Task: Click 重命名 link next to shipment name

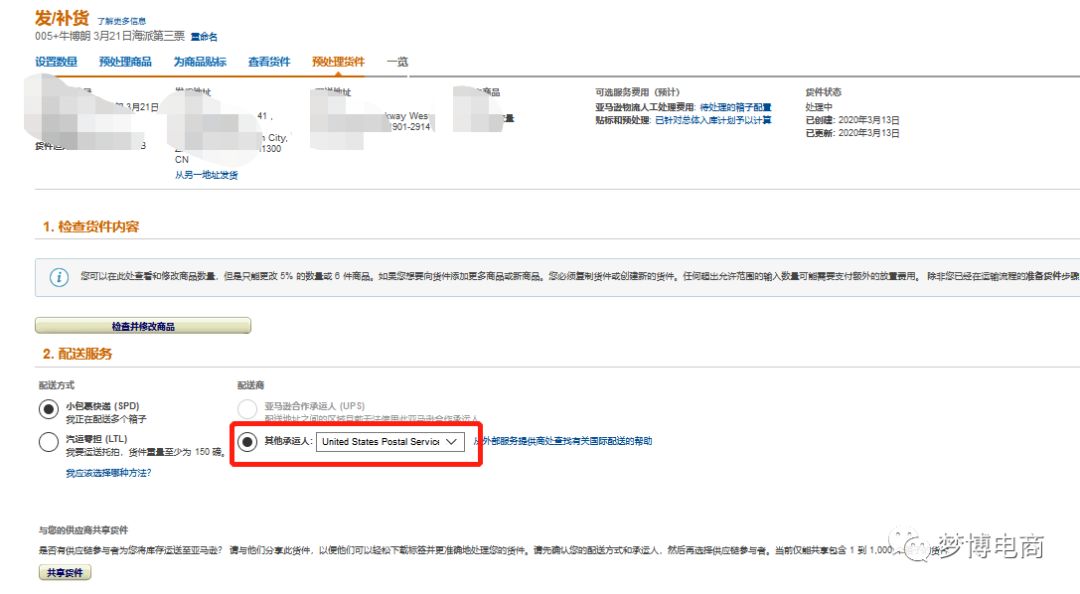Action: pos(204,37)
